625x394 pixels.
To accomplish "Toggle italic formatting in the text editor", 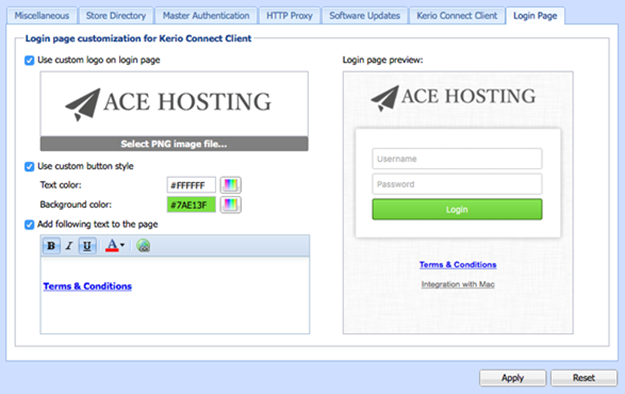I will 69,246.
